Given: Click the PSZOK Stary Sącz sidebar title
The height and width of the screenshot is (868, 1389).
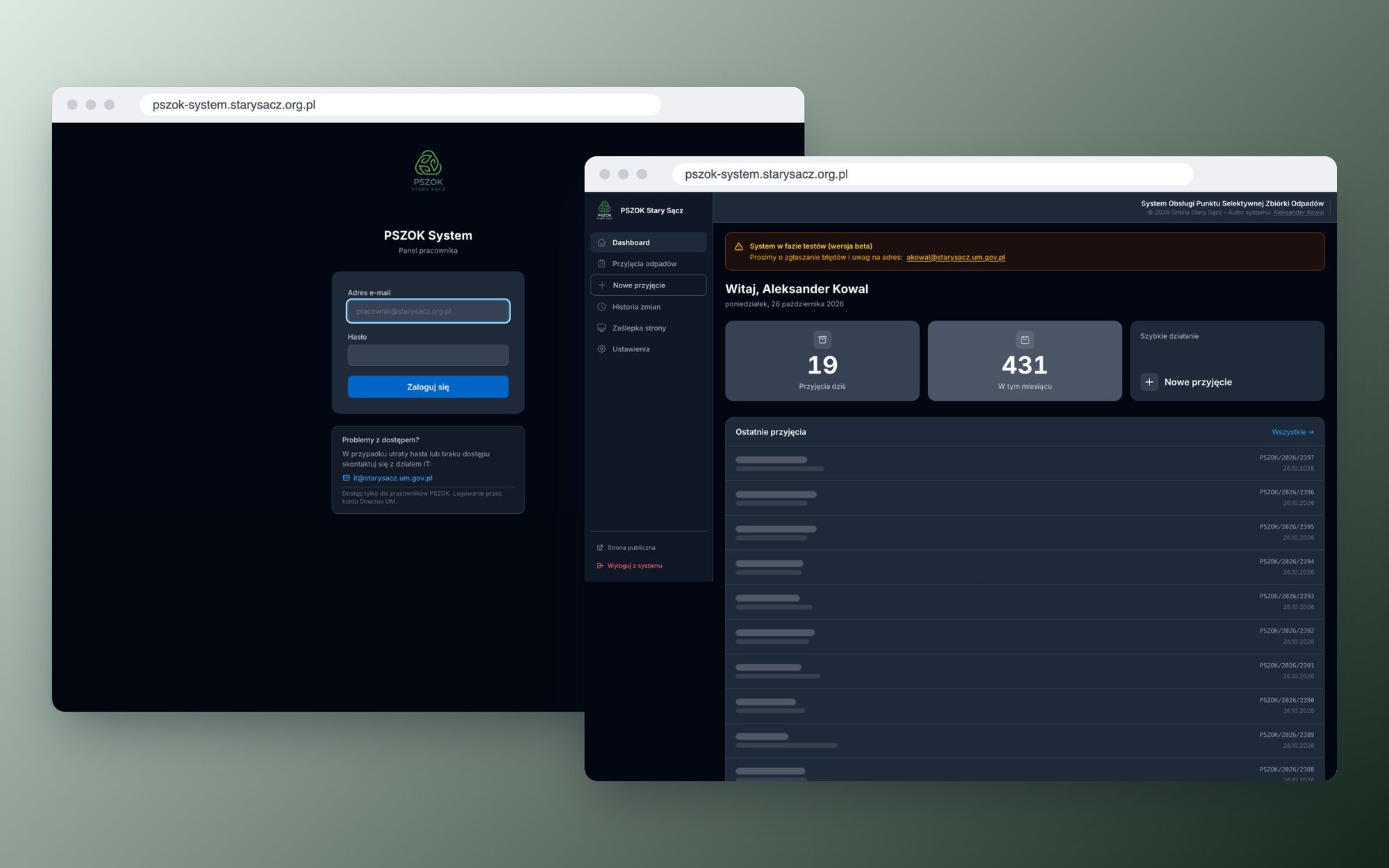Looking at the screenshot, I should [x=651, y=210].
